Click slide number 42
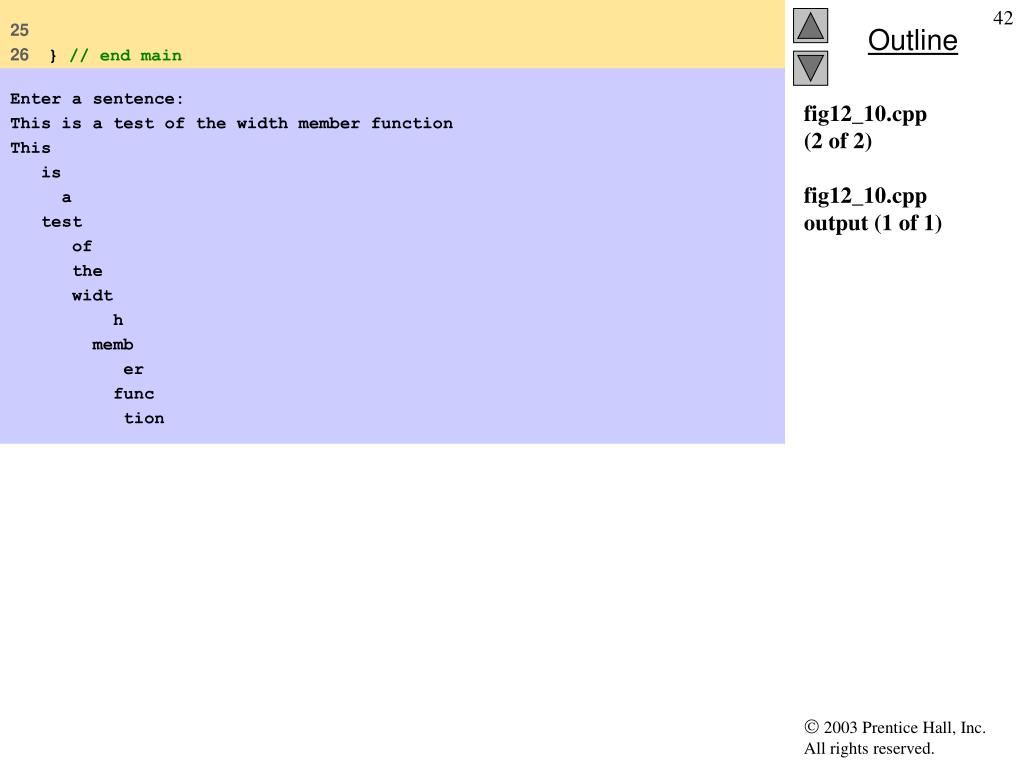The image size is (1024, 768). 1002,18
